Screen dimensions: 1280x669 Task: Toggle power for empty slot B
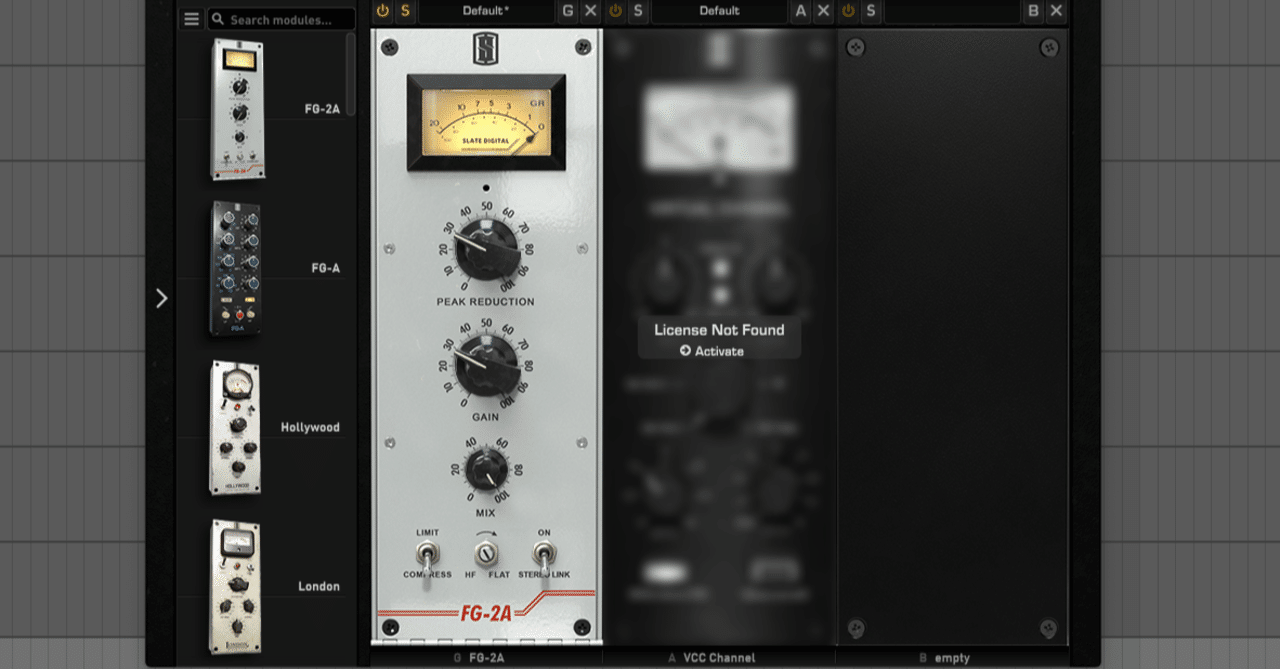[x=849, y=11]
